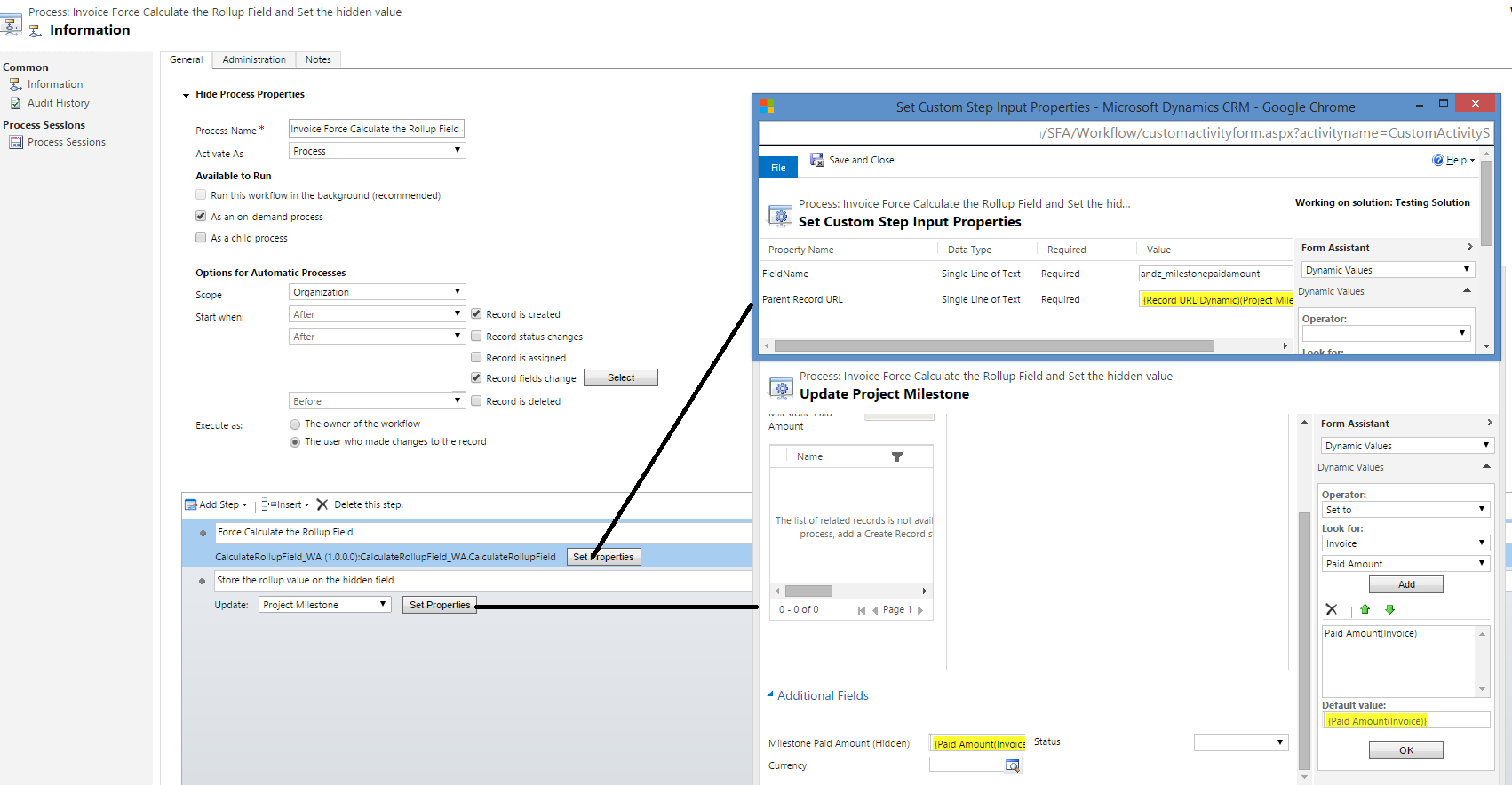The width and height of the screenshot is (1512, 785).
Task: Open the Notes tab
Action: pyautogui.click(x=318, y=59)
